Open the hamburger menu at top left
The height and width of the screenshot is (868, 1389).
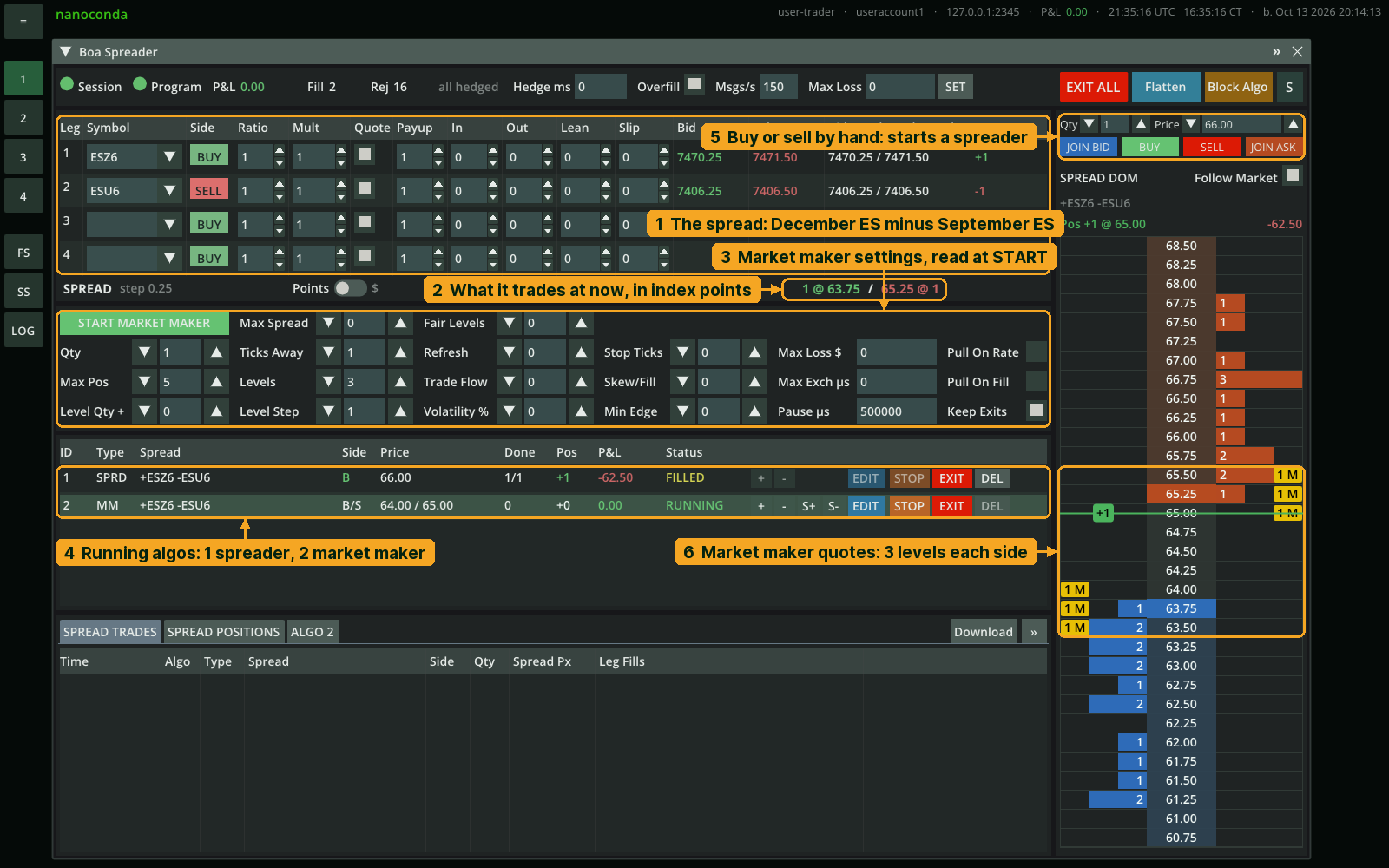23,21
